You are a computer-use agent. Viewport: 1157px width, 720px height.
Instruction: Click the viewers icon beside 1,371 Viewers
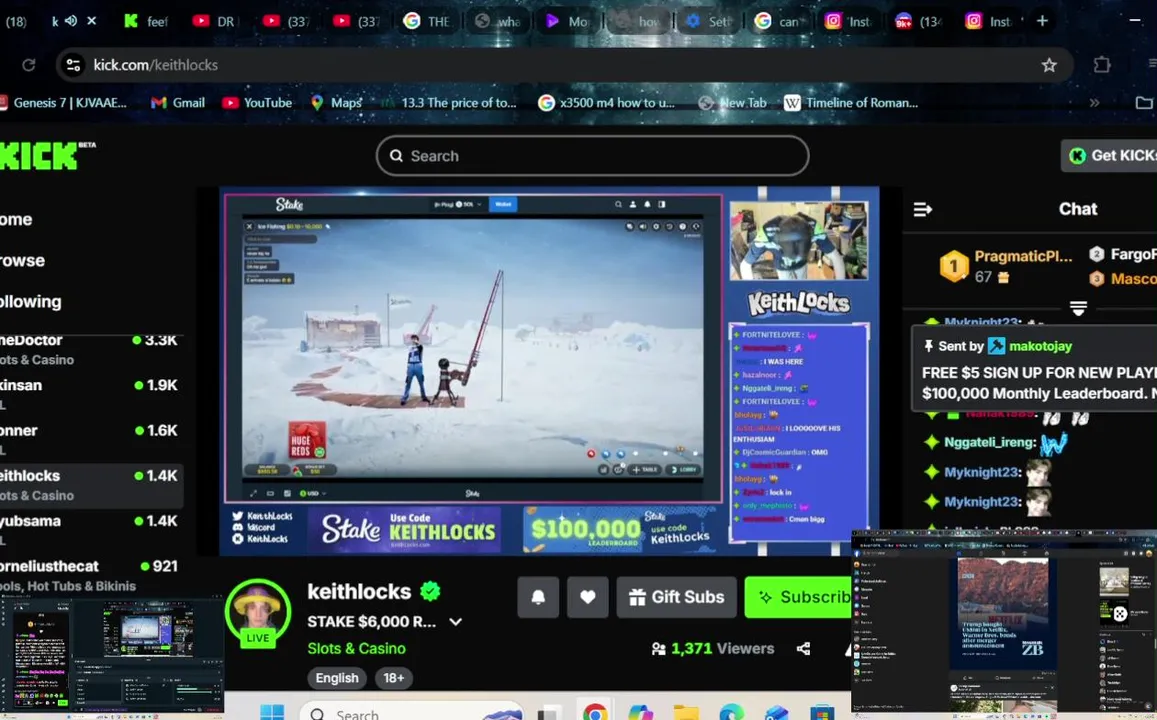[x=658, y=648]
